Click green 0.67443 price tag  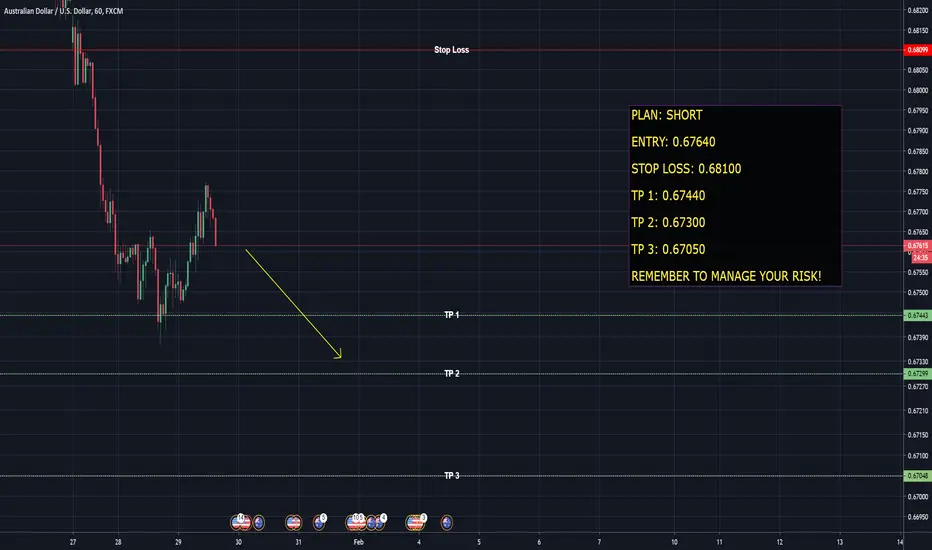pos(917,315)
